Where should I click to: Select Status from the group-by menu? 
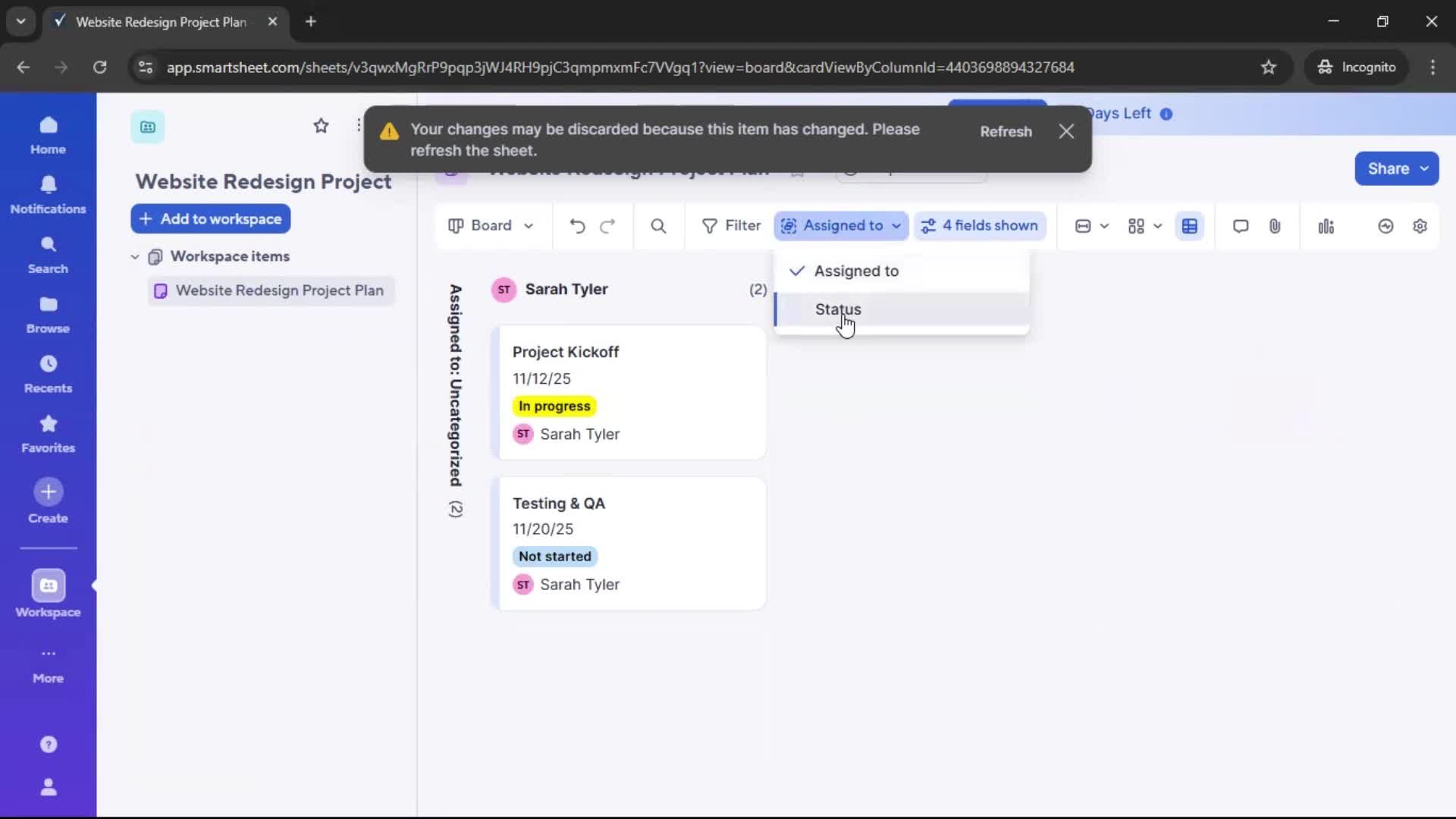tap(838, 309)
